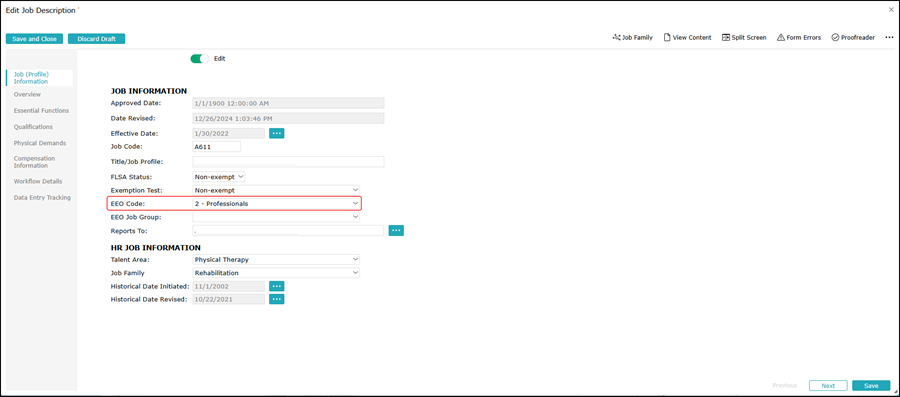Click the Approved Date field
900x397 pixels.
[288, 103]
